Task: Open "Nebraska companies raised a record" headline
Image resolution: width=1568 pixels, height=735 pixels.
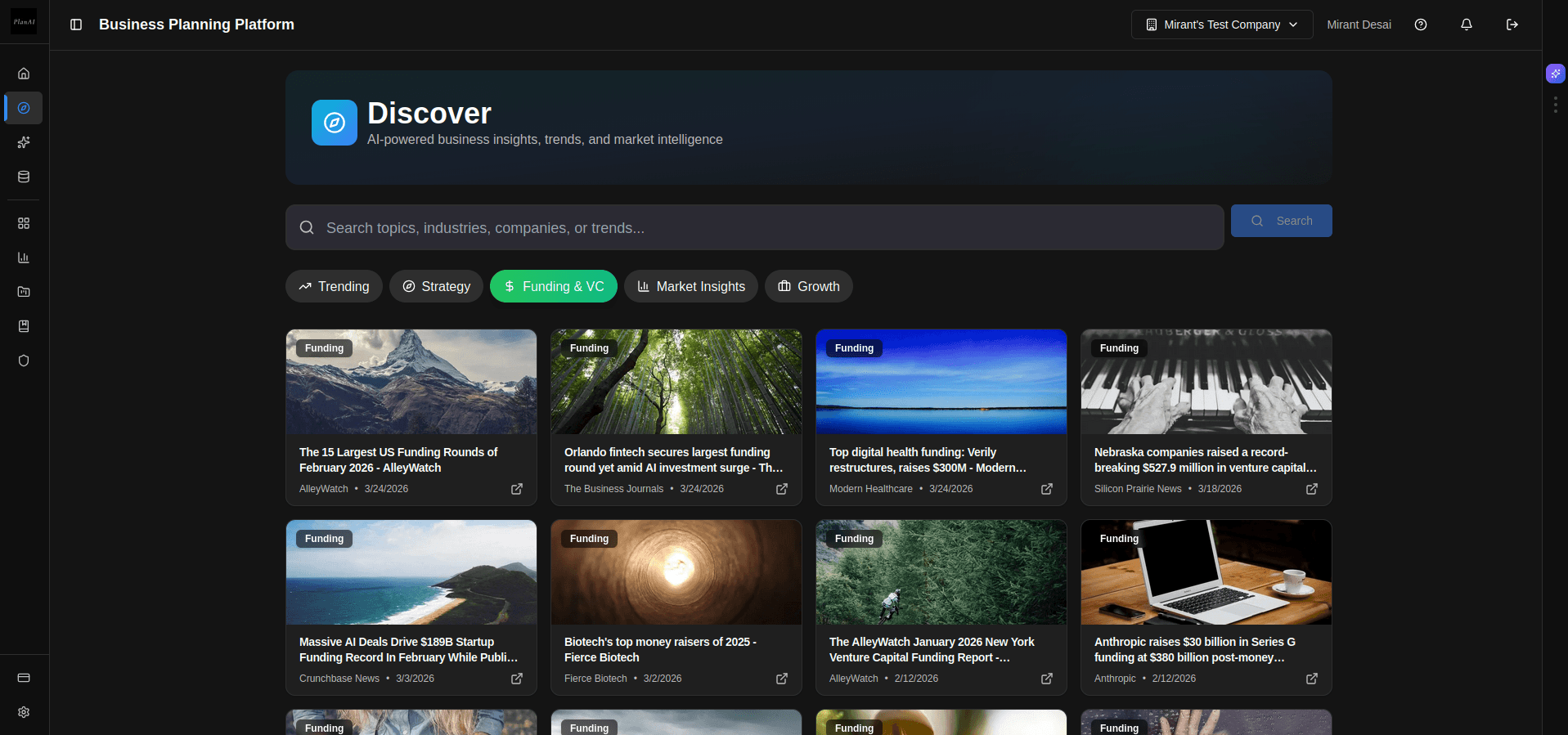Action: click(1206, 459)
